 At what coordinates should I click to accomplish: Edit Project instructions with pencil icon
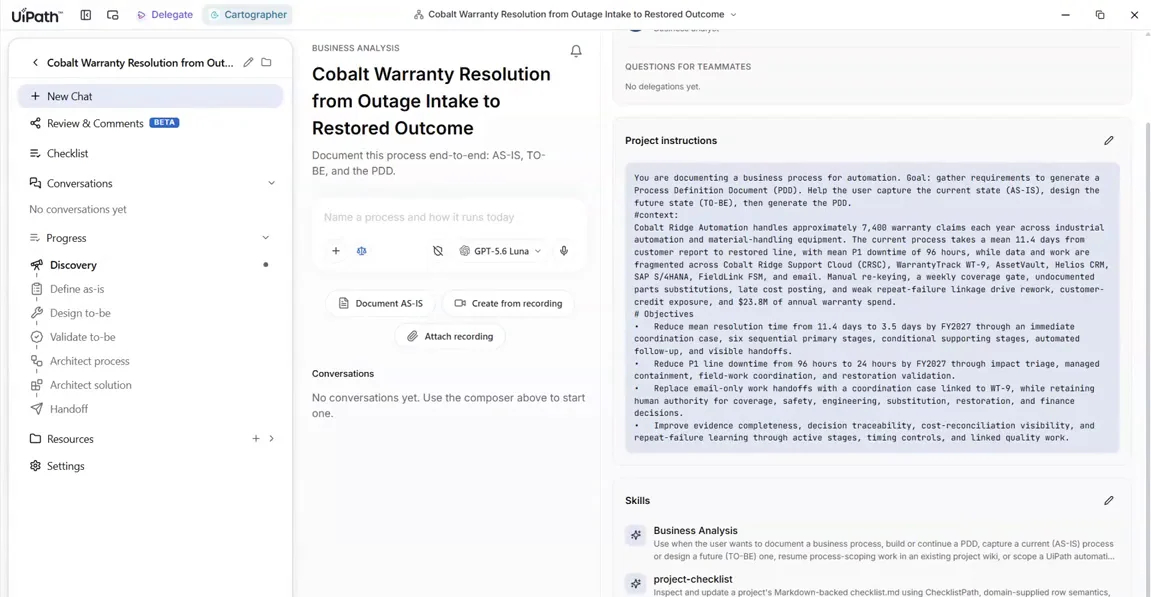coord(1108,140)
